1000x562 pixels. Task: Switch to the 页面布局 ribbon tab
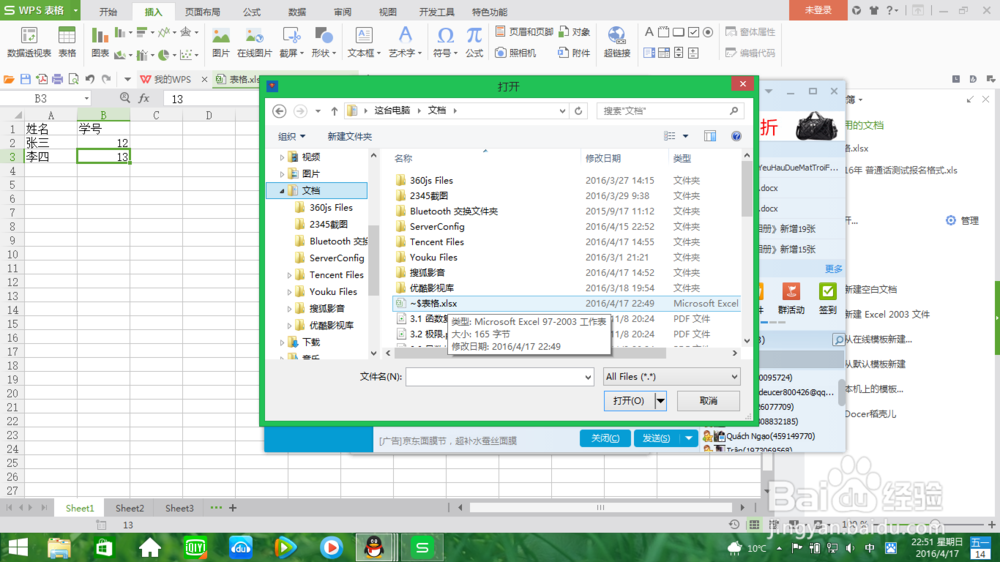pos(202,11)
